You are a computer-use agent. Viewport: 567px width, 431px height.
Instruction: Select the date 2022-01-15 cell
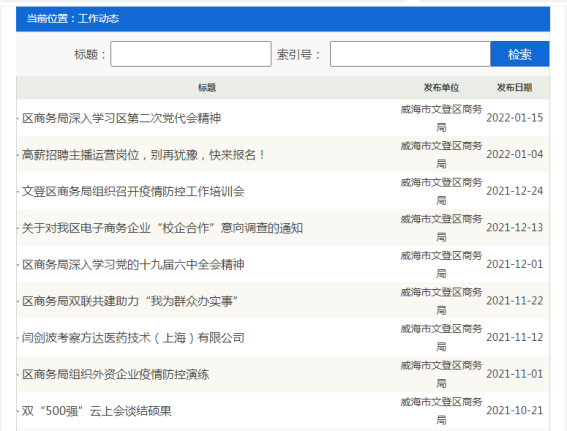click(x=514, y=118)
